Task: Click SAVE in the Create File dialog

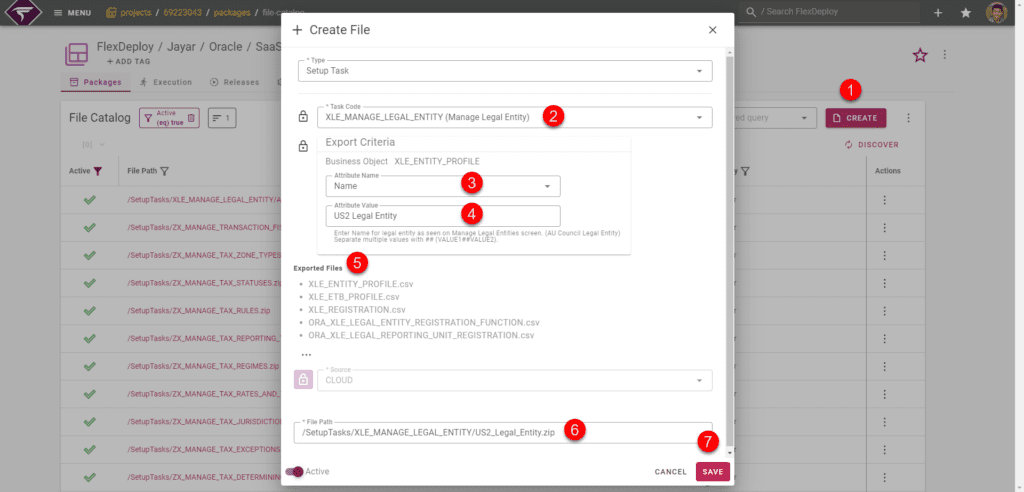Action: point(712,472)
